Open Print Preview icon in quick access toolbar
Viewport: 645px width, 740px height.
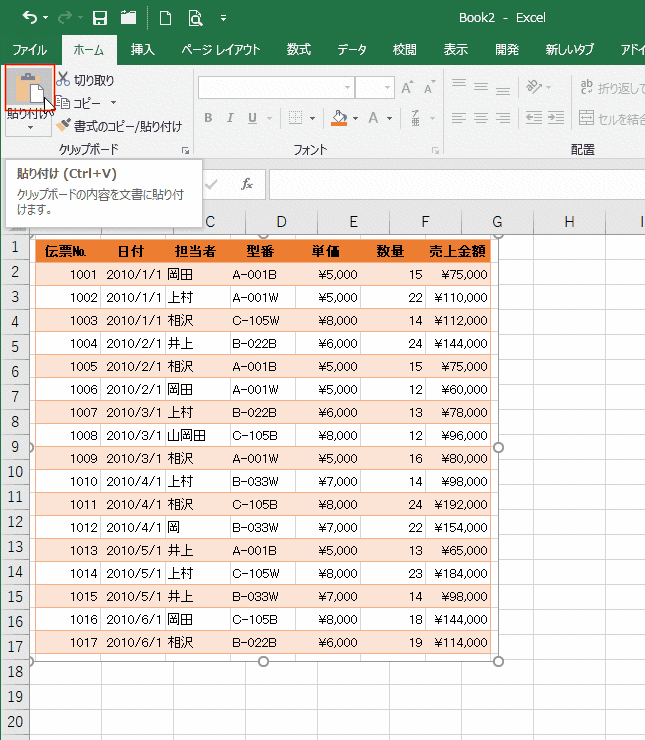point(195,18)
